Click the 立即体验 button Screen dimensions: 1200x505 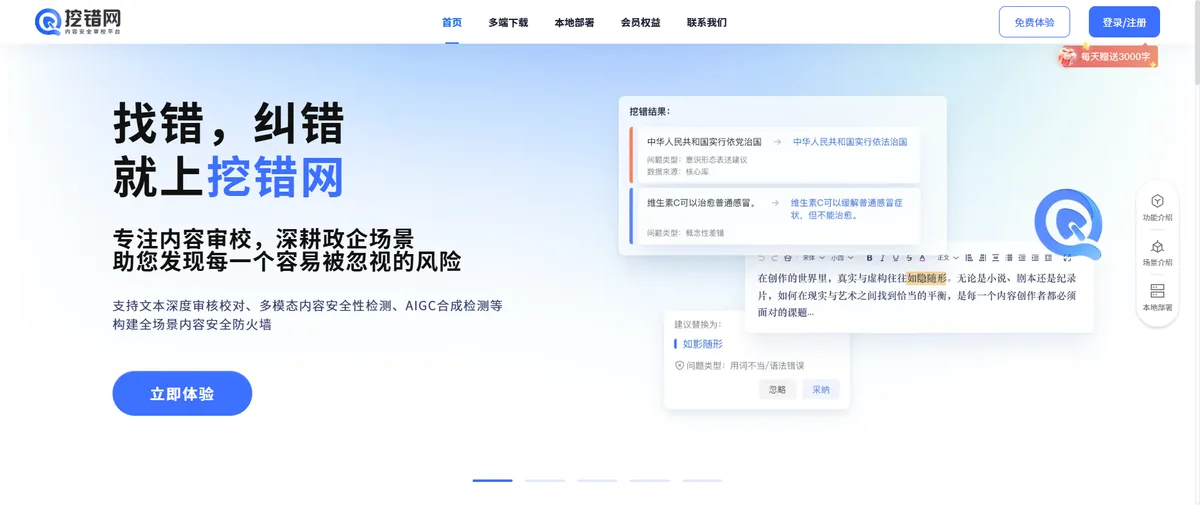click(182, 393)
